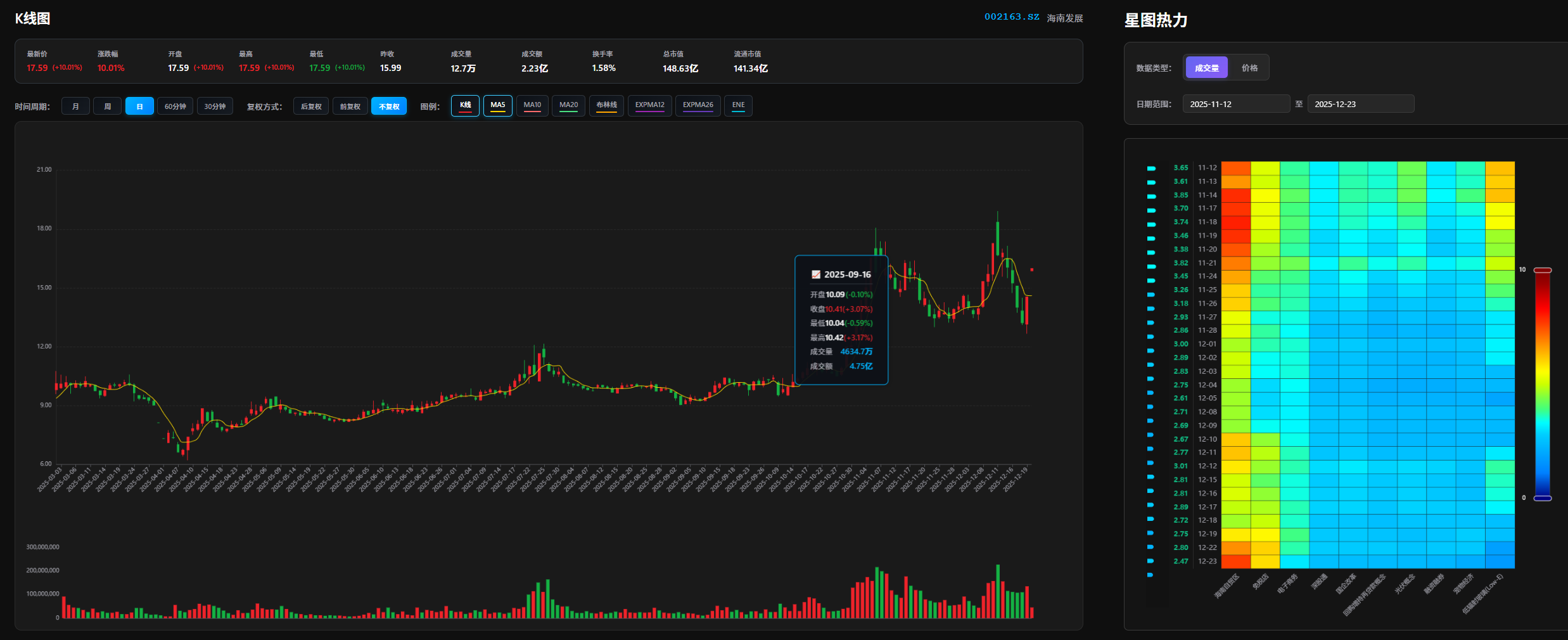Enable the EXPMA26 indicator
The height and width of the screenshot is (640, 1568).
point(698,106)
